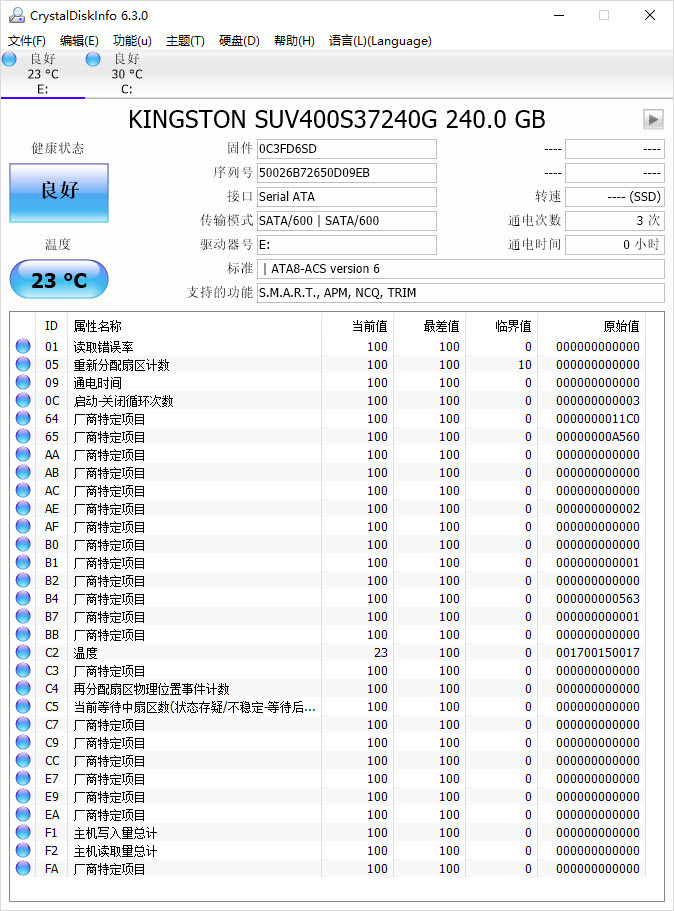
Task: Click status icon for attribute AB
Action: pyautogui.click(x=23, y=472)
